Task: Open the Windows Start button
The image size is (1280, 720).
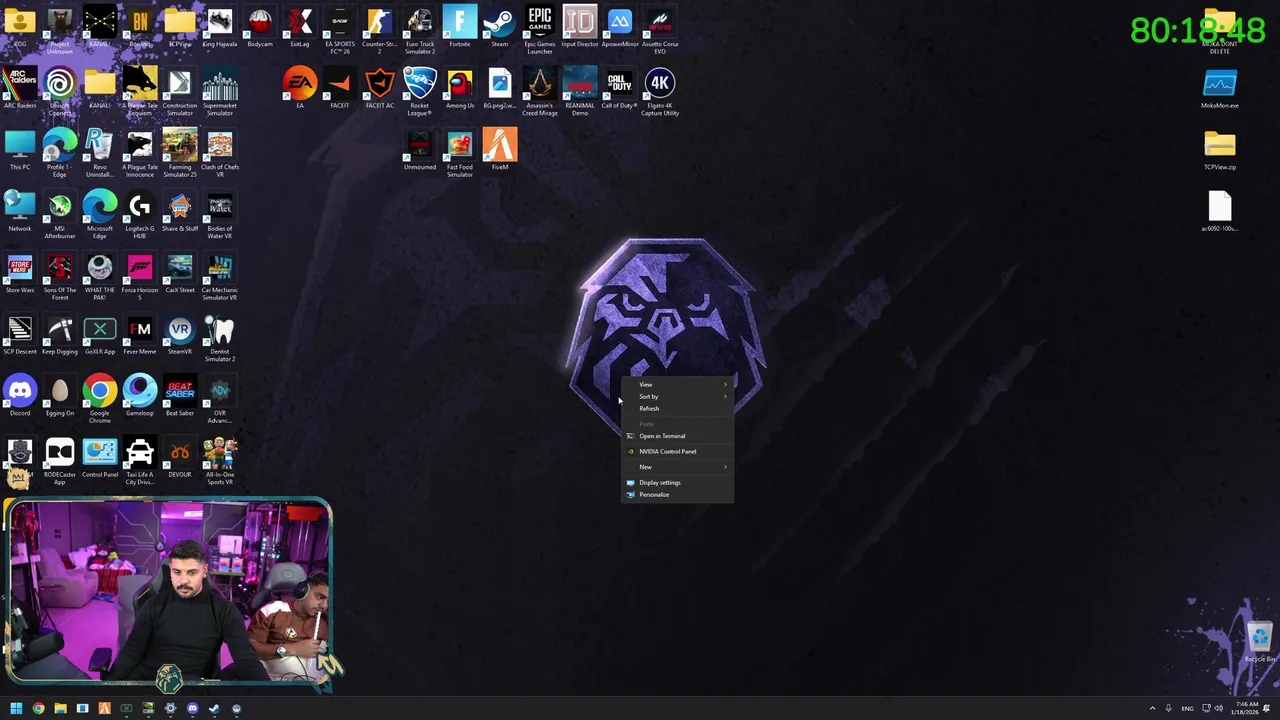Action: (16, 708)
